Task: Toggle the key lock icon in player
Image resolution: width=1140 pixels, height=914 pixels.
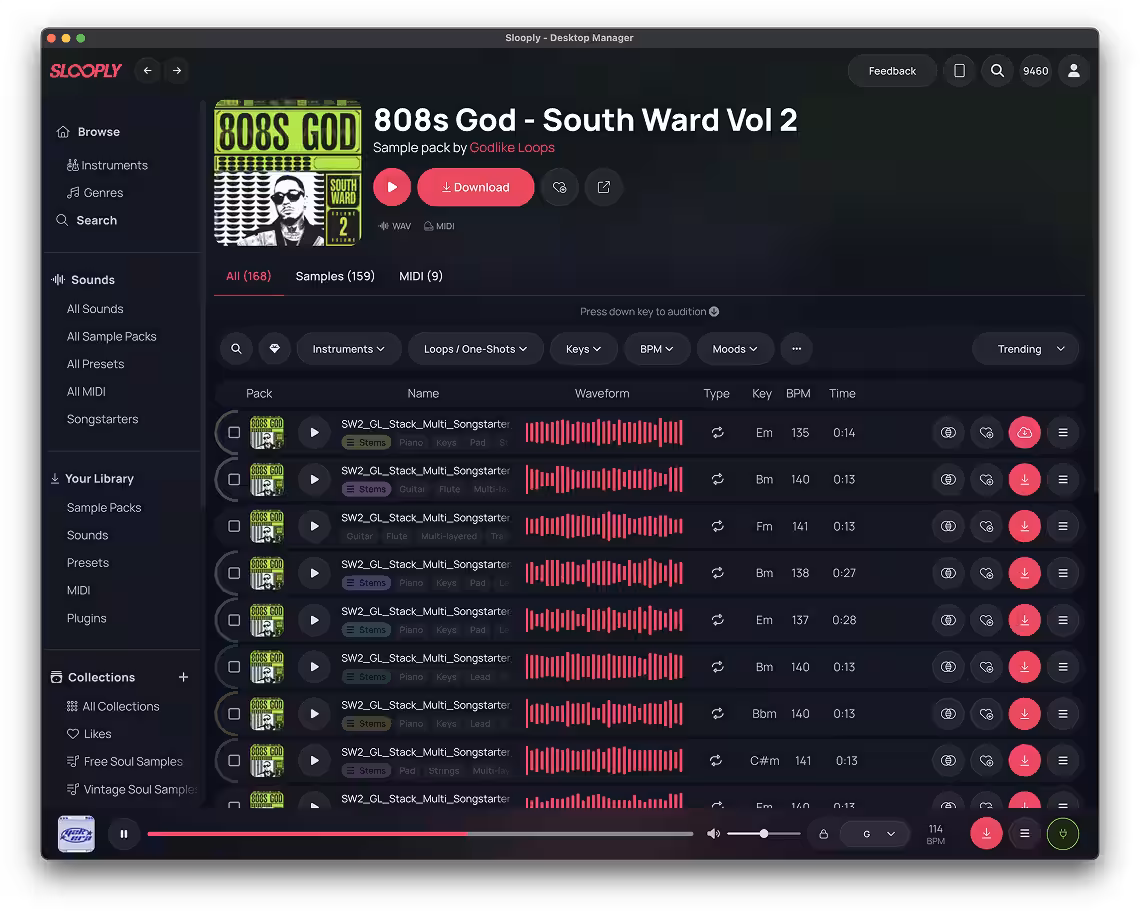Action: pyautogui.click(x=824, y=834)
